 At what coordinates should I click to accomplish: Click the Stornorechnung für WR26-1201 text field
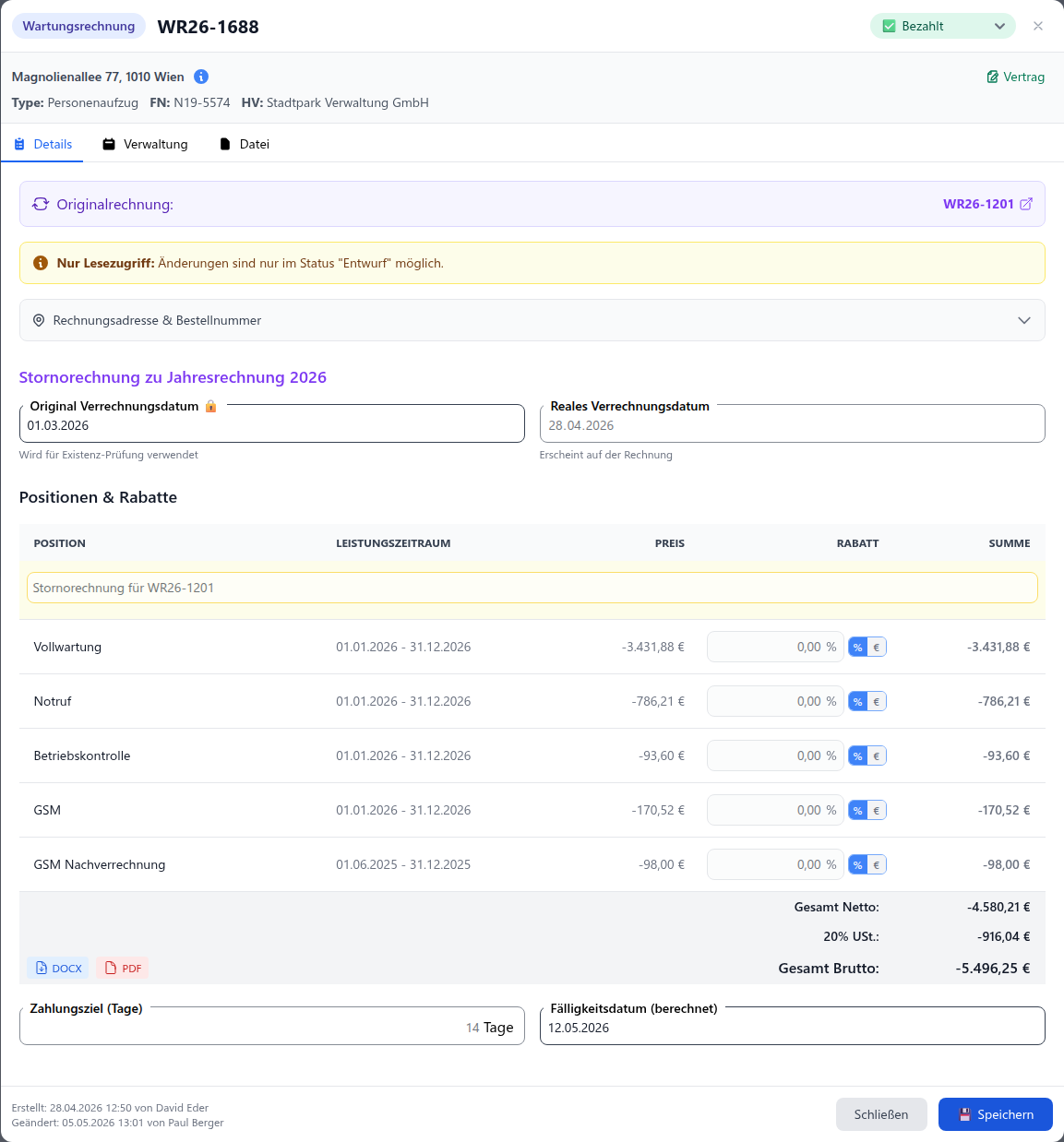(532, 588)
